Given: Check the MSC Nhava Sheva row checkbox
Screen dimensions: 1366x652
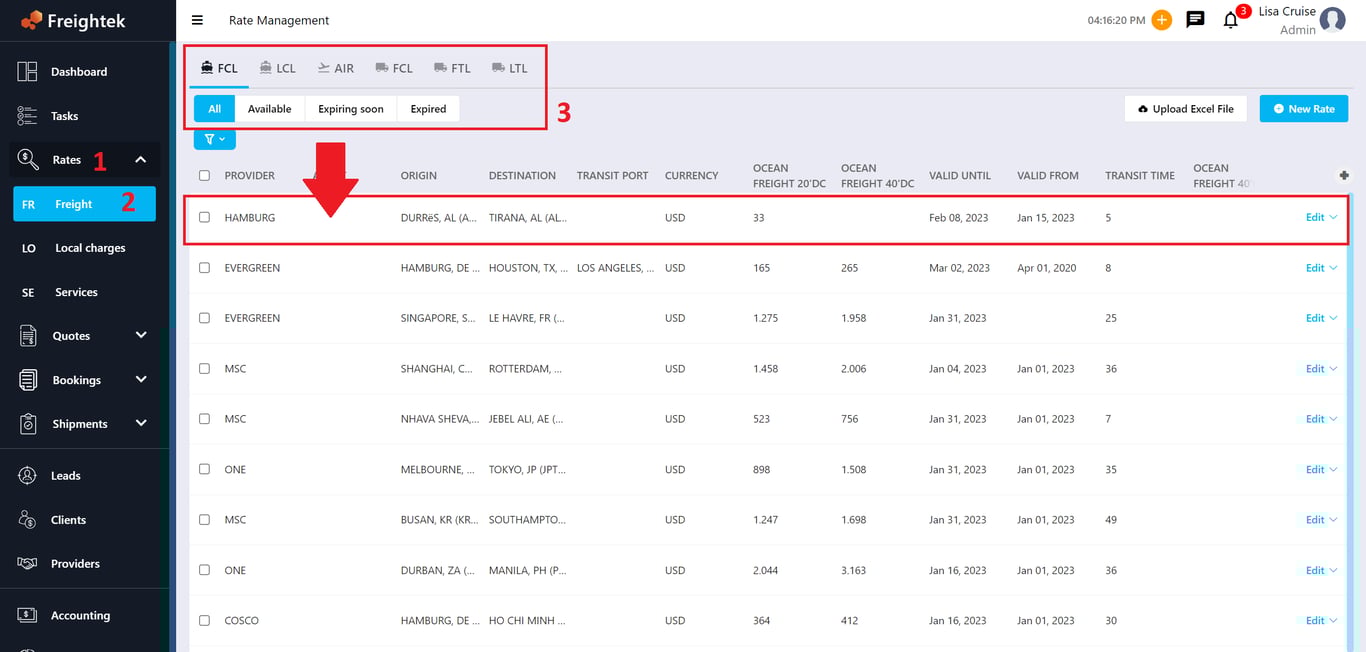Looking at the screenshot, I should 205,419.
